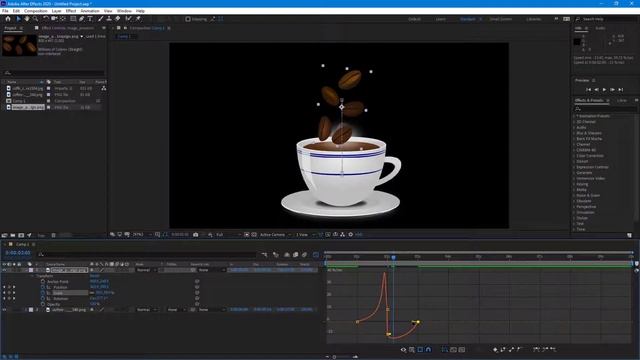Toggle the Rotation stopwatch
The width and height of the screenshot is (640, 360).
tap(43, 299)
